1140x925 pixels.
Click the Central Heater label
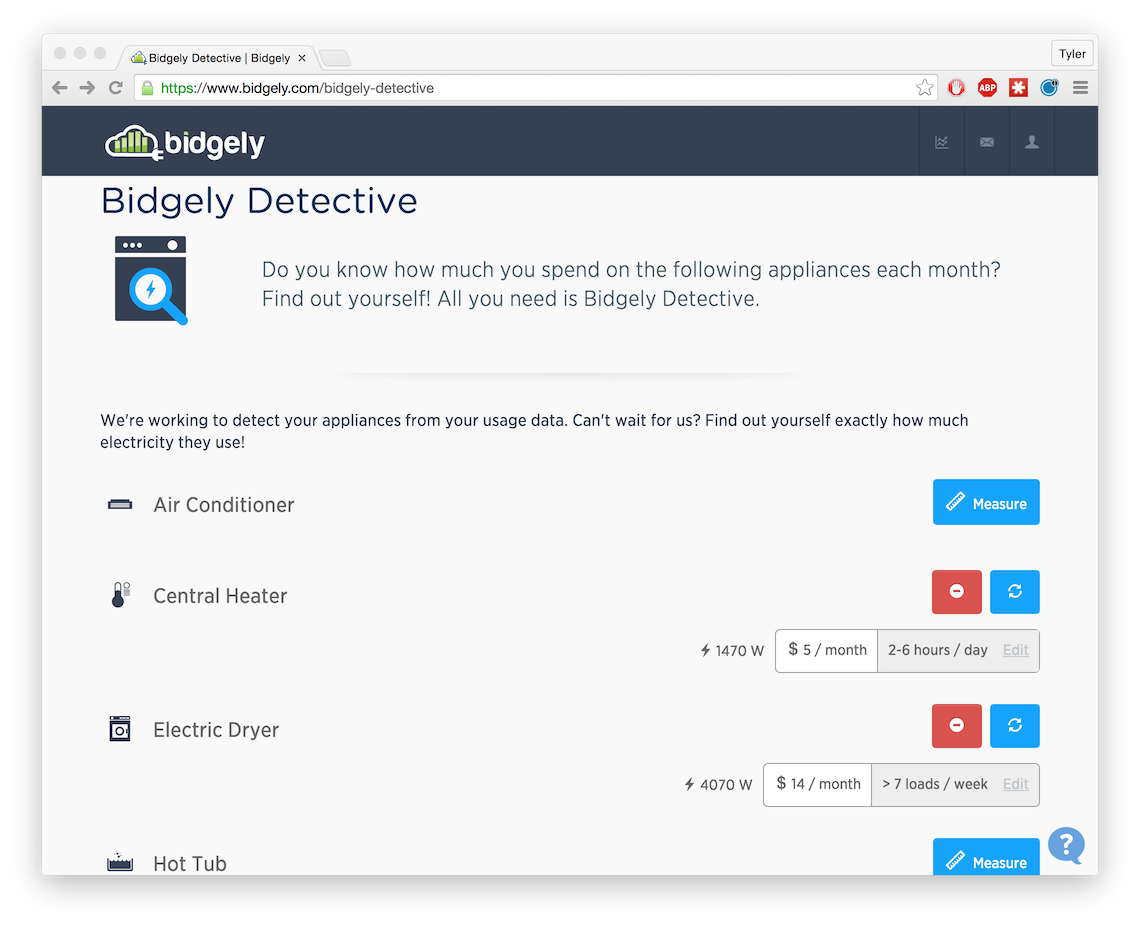[x=220, y=596]
